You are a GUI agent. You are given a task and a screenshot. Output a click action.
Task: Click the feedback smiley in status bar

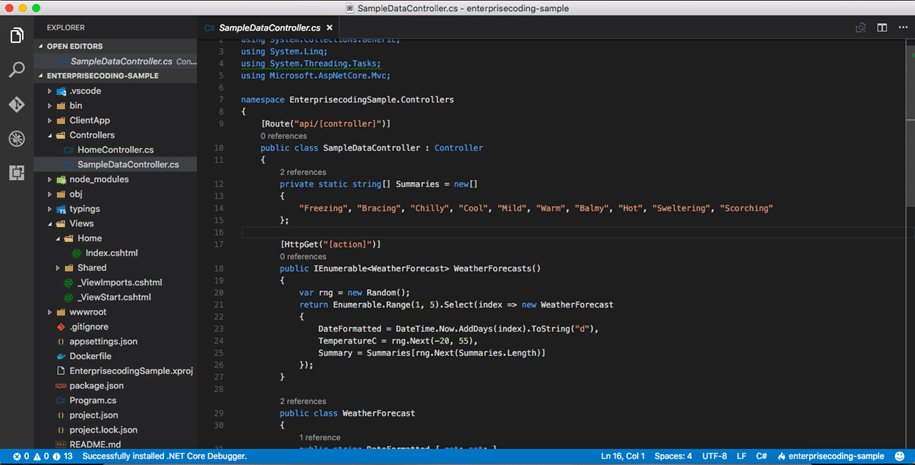[900, 456]
